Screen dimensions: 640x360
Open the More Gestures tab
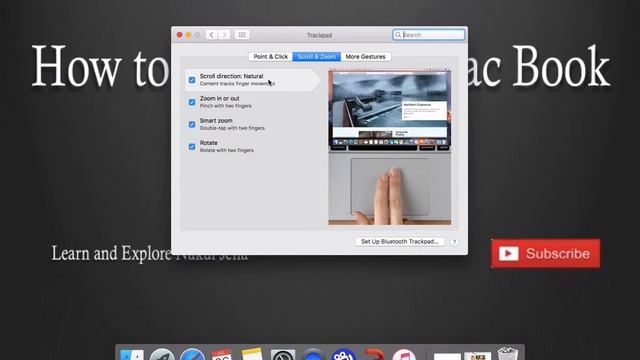pos(365,57)
